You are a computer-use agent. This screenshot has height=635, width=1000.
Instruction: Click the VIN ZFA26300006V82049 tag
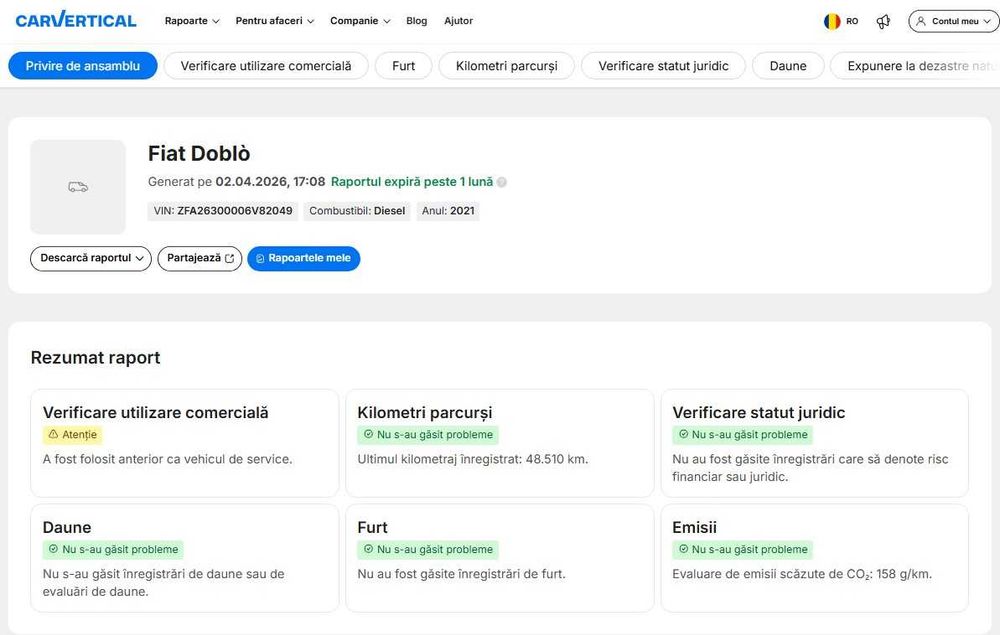(x=223, y=211)
